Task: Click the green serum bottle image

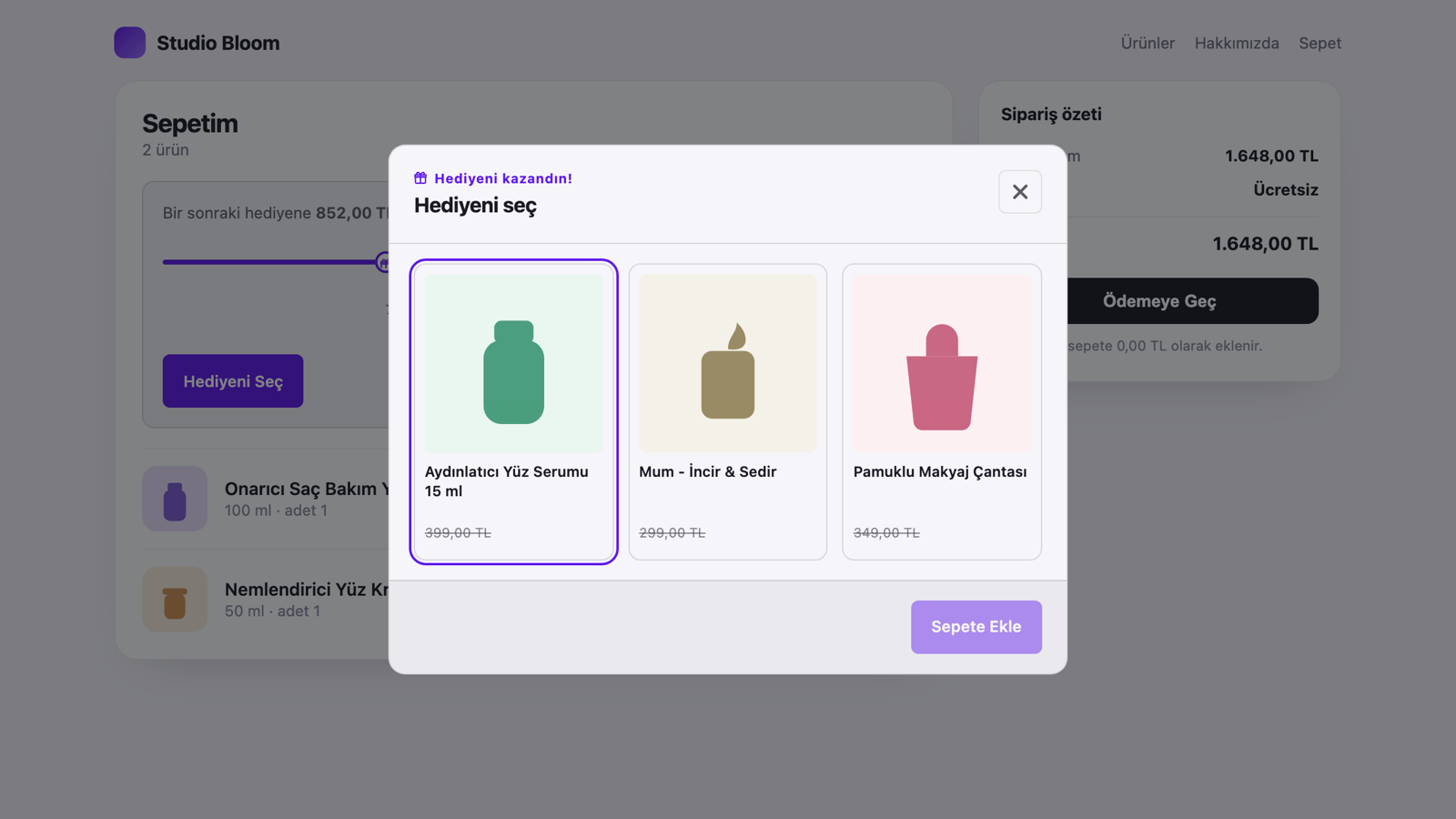Action: pyautogui.click(x=513, y=363)
